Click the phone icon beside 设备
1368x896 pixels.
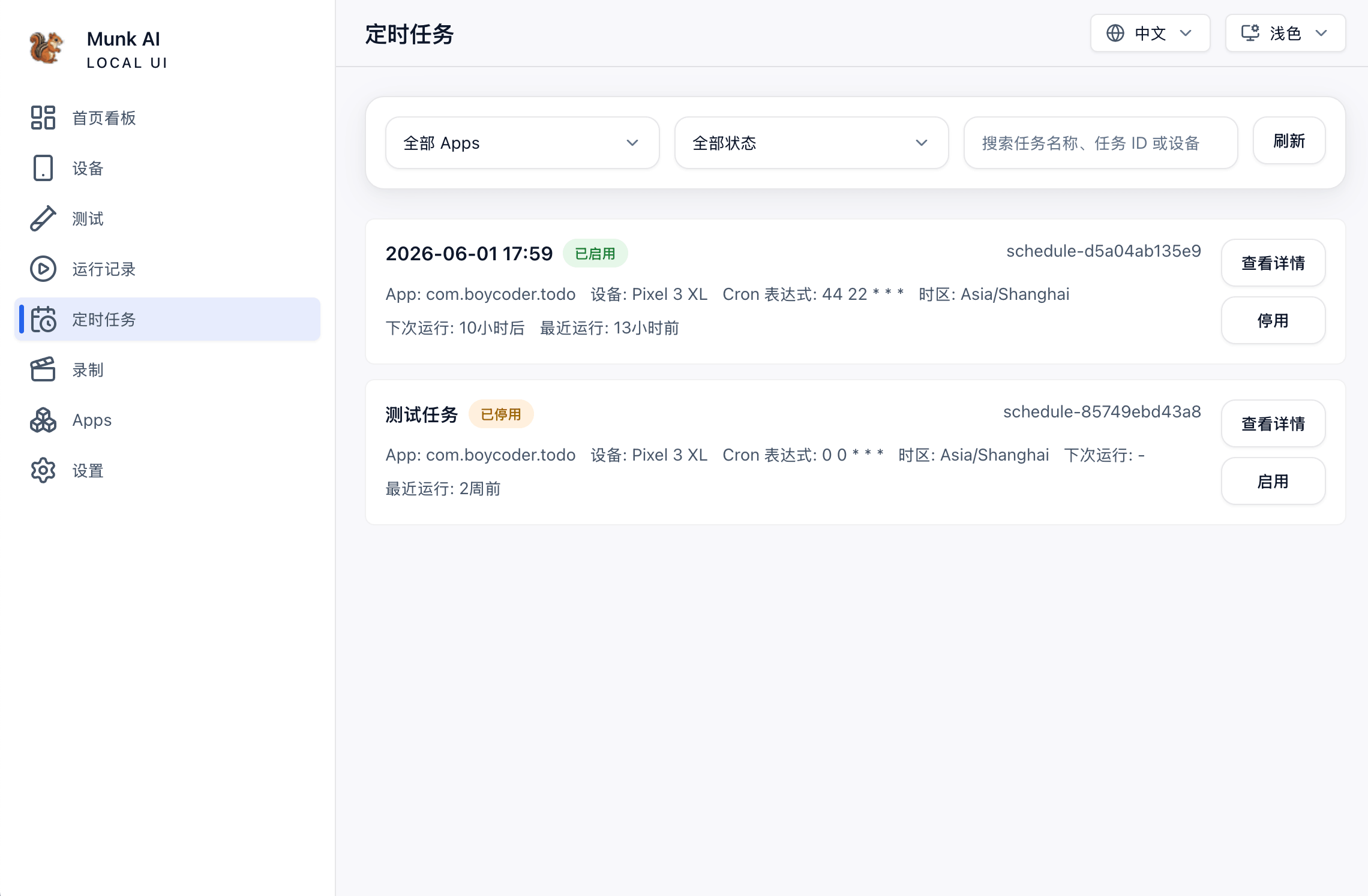(x=43, y=168)
